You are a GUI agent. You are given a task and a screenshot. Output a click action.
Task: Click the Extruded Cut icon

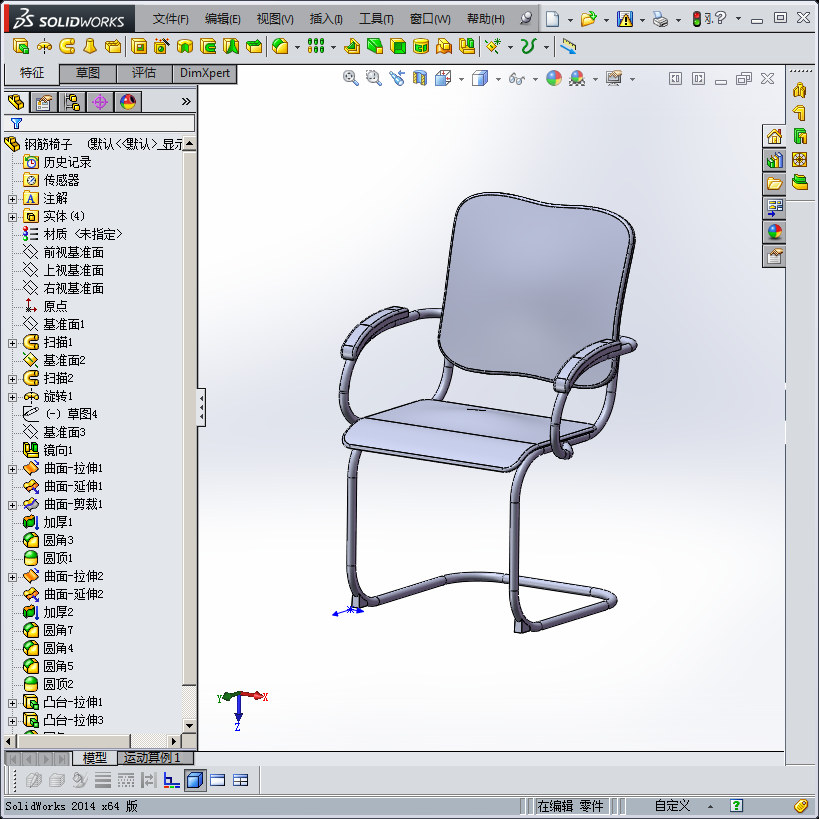click(x=138, y=46)
